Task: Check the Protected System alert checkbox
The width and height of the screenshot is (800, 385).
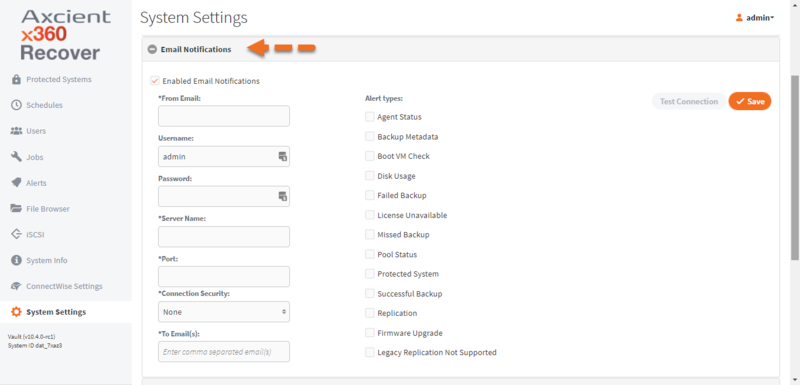Action: pos(369,274)
